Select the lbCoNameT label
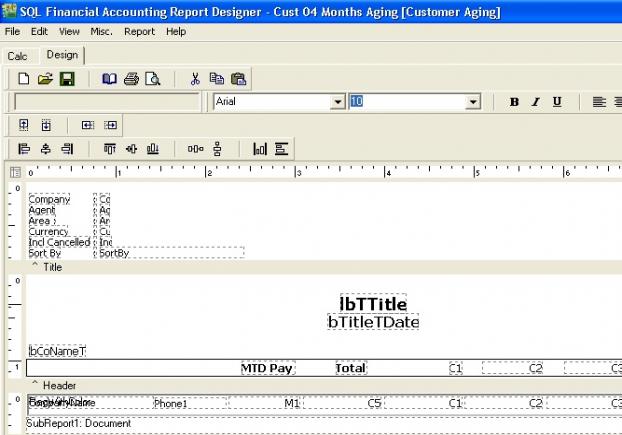This screenshot has width=622, height=435. click(57, 351)
